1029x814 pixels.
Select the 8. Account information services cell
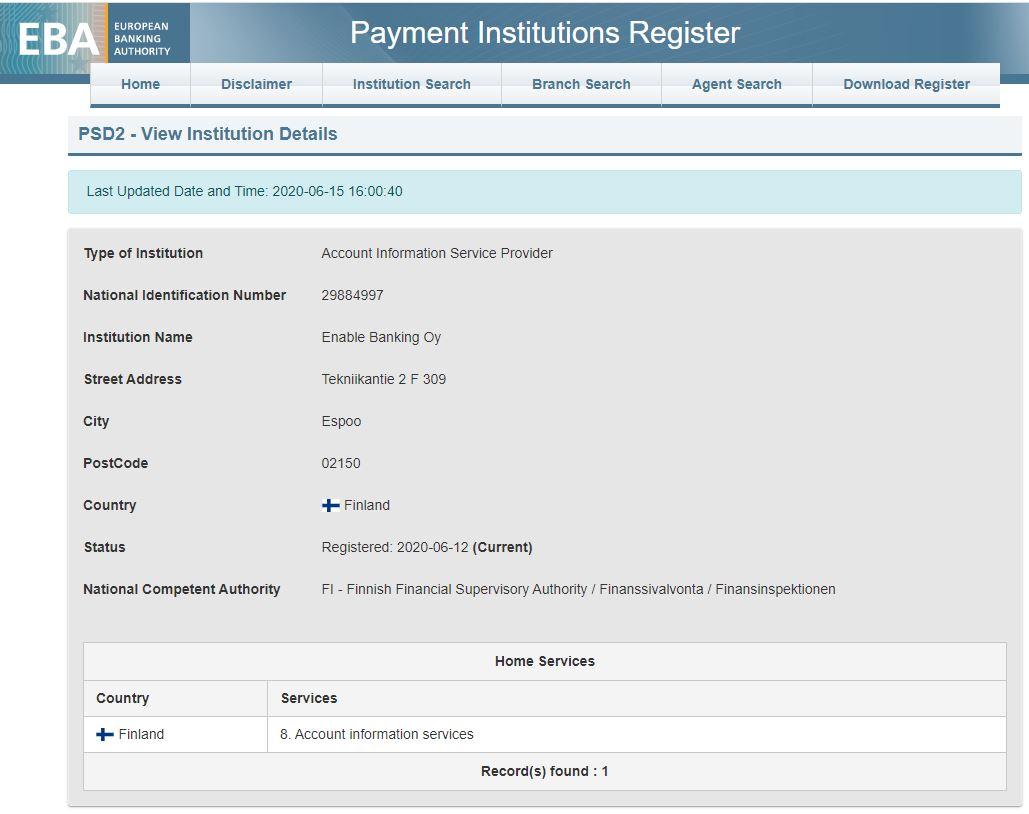[637, 735]
